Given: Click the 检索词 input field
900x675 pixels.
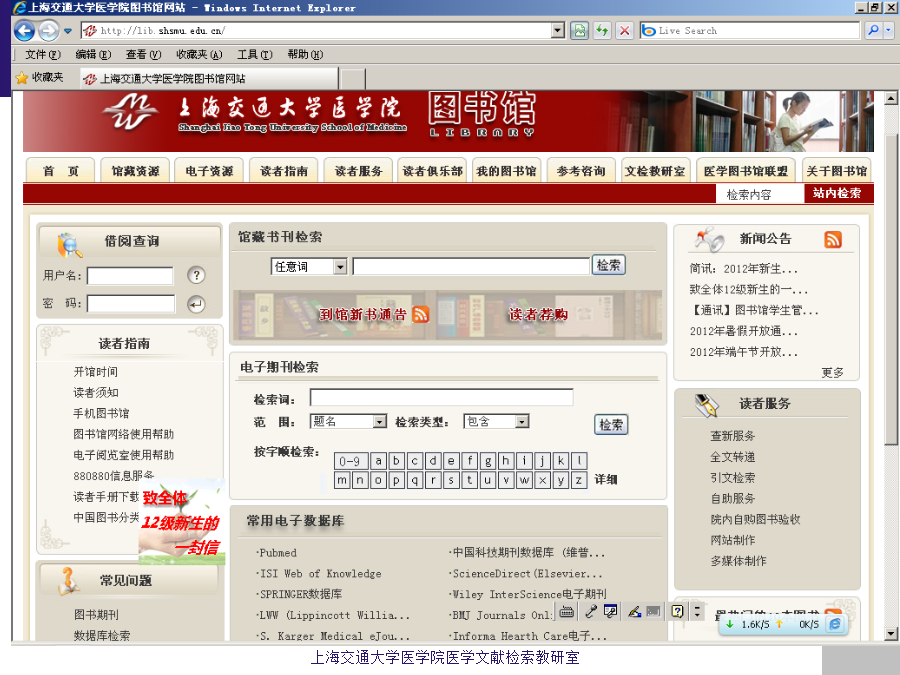Looking at the screenshot, I should point(441,398).
